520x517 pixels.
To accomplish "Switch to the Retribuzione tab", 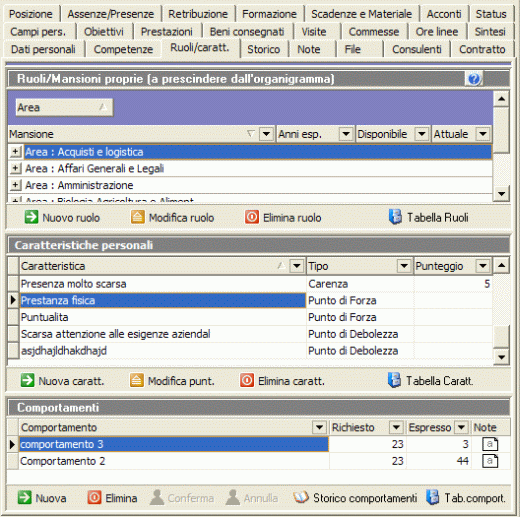I will pyautogui.click(x=198, y=14).
